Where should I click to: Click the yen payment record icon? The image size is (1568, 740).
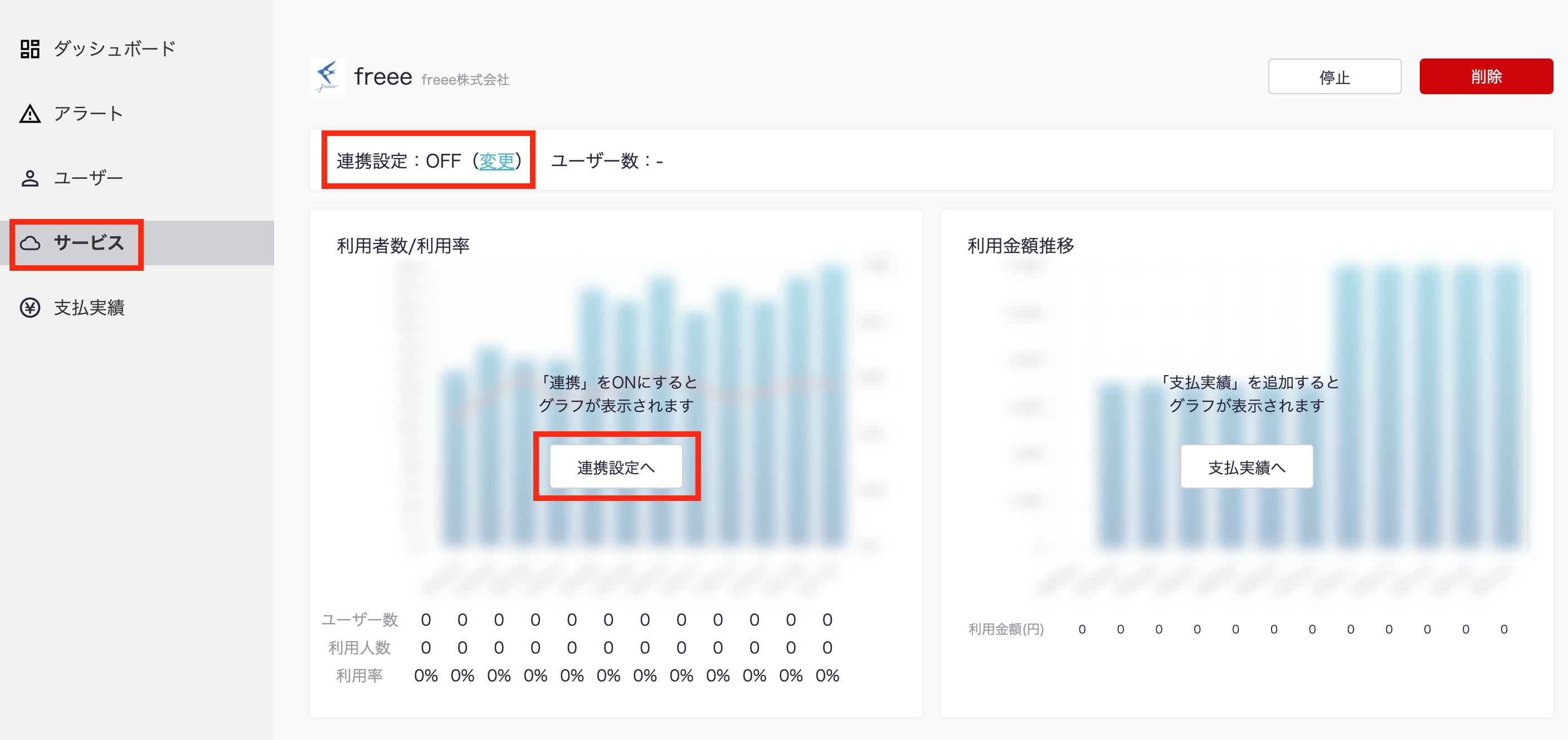click(30, 308)
